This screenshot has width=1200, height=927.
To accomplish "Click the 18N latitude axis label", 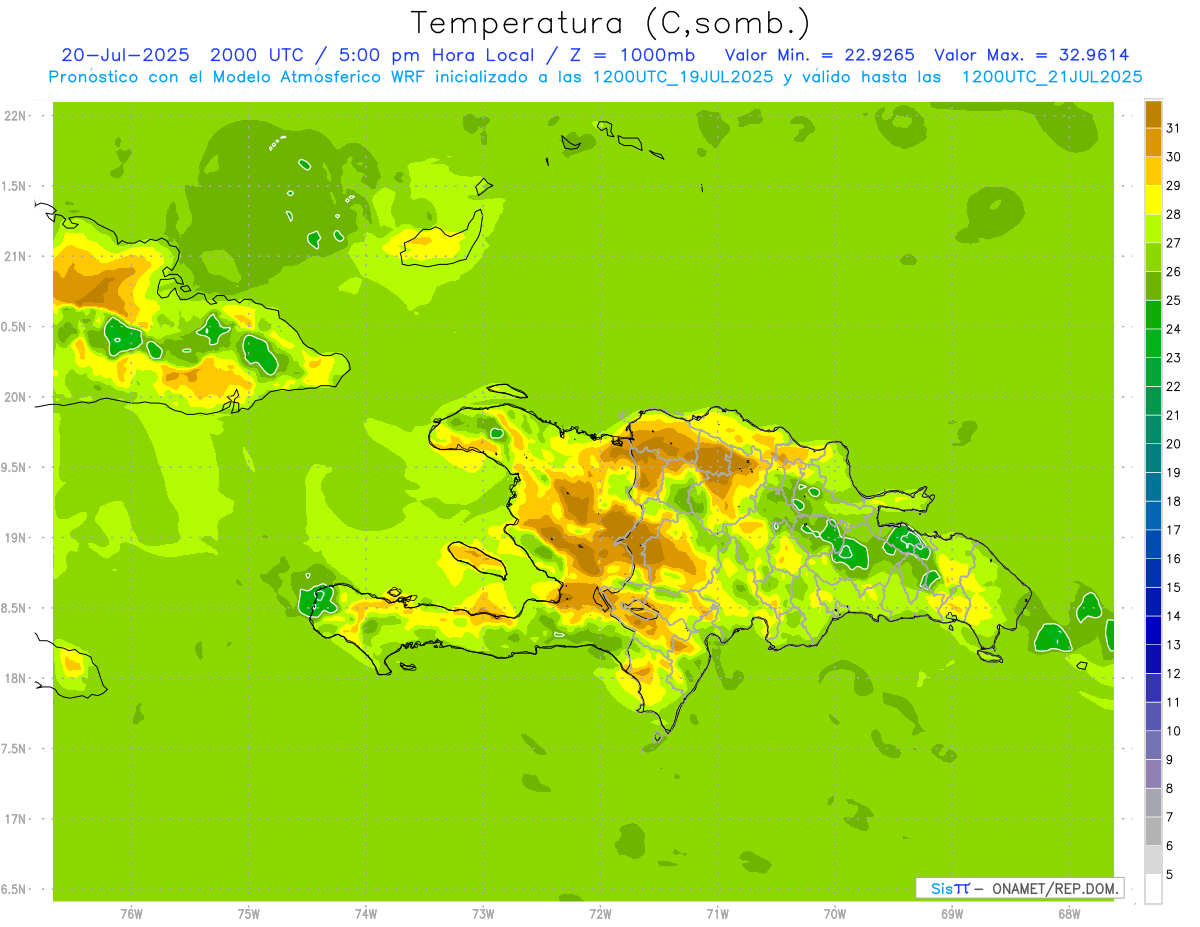I will tap(15, 679).
